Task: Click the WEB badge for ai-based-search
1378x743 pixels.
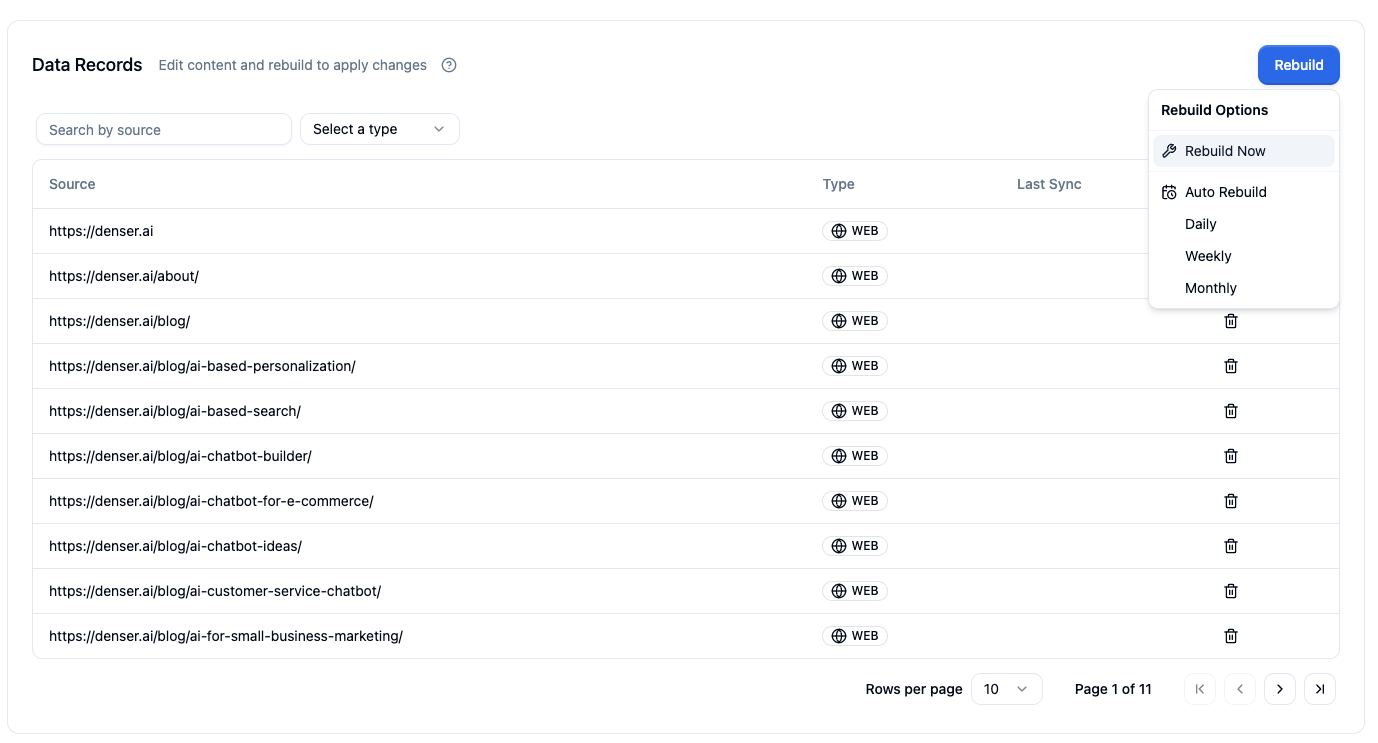Action: pyautogui.click(x=855, y=411)
